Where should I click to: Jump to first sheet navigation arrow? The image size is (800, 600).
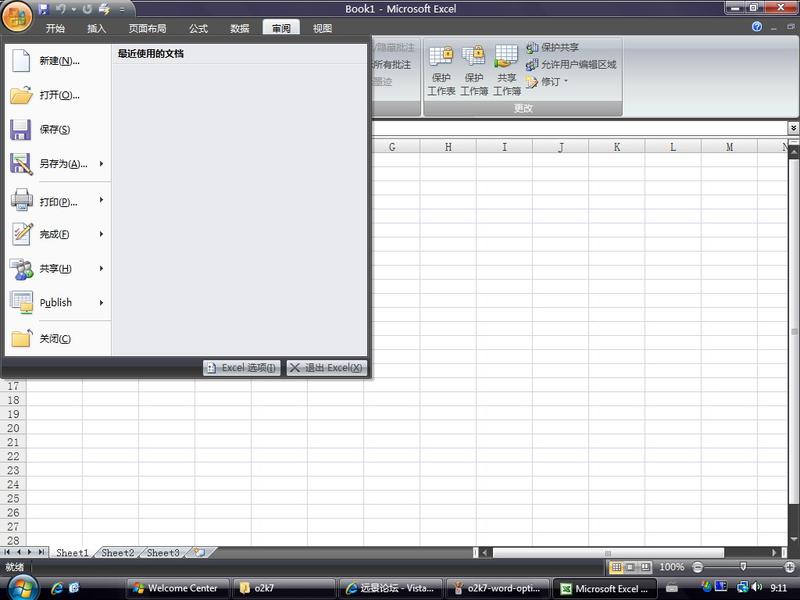[x=7, y=552]
